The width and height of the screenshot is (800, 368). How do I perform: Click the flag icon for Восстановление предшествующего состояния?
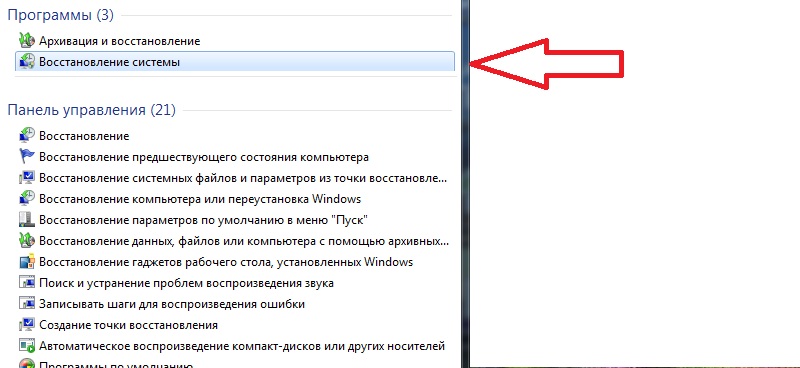(27, 156)
